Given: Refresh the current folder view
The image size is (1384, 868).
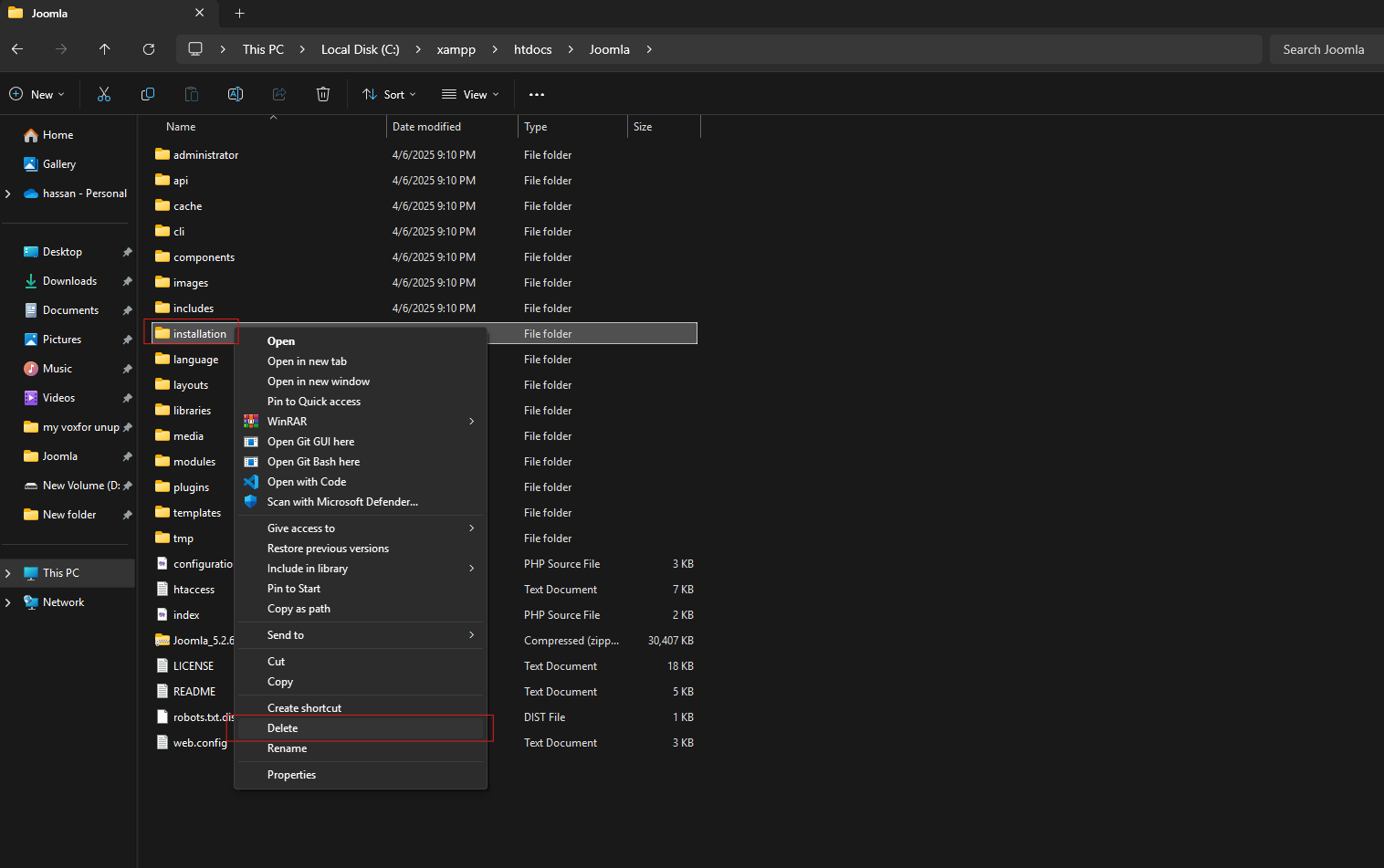Looking at the screenshot, I should 149,49.
